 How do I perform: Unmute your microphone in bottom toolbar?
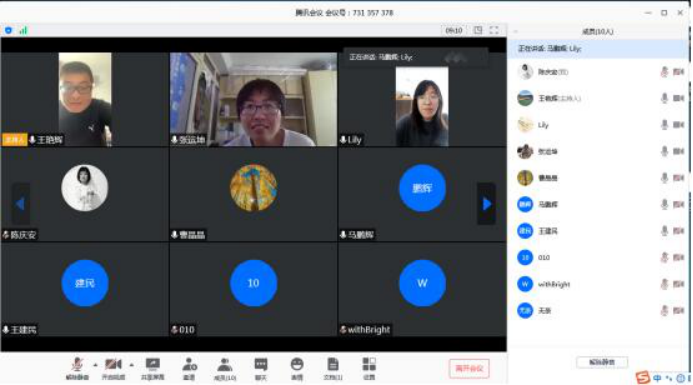(77, 369)
